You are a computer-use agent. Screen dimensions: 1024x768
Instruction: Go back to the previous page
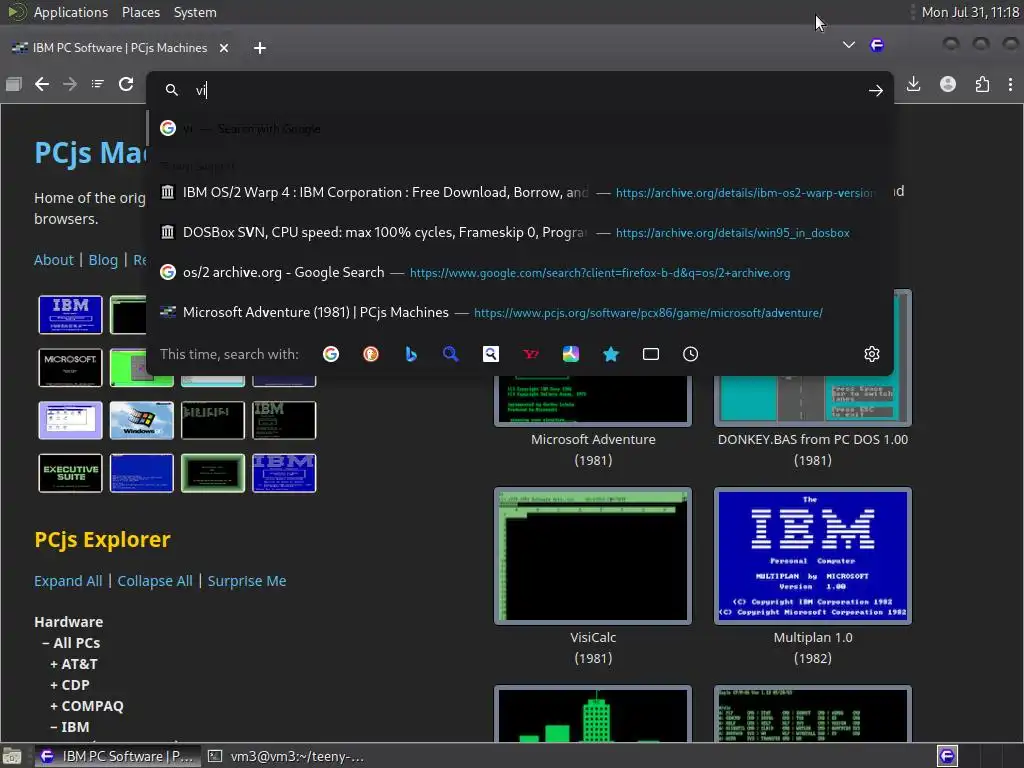42,84
